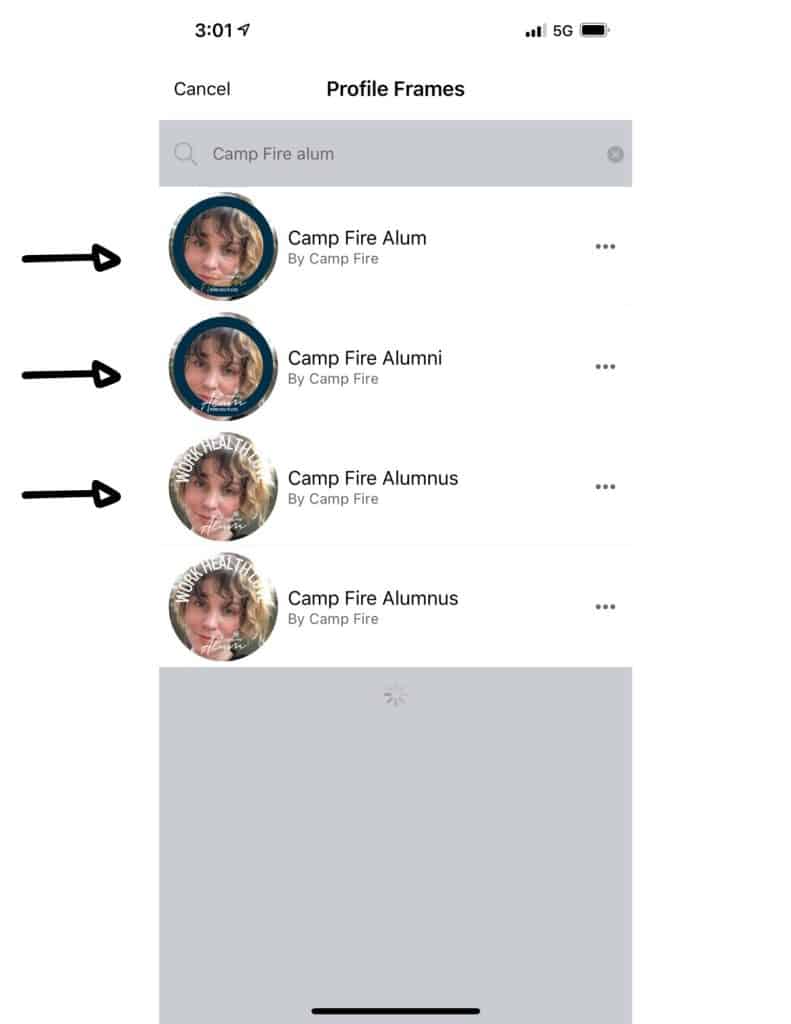The image size is (791, 1024).
Task: Click the Camp Fire alum search field
Action: coord(395,153)
